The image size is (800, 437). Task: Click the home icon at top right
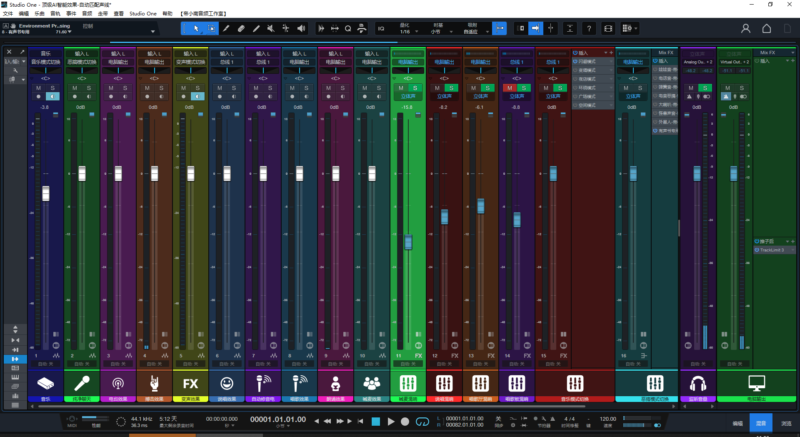767,29
